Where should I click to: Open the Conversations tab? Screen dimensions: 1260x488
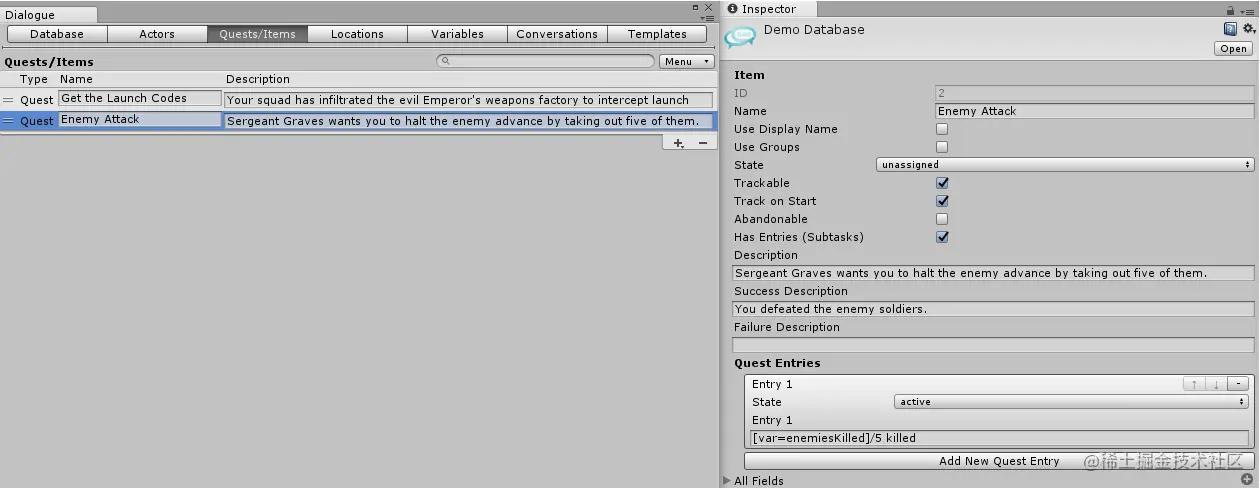click(x=557, y=34)
